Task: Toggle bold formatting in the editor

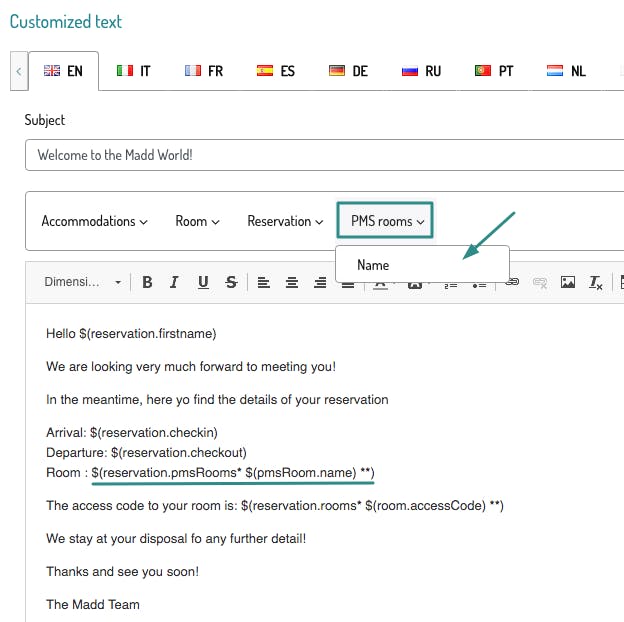Action: point(147,283)
